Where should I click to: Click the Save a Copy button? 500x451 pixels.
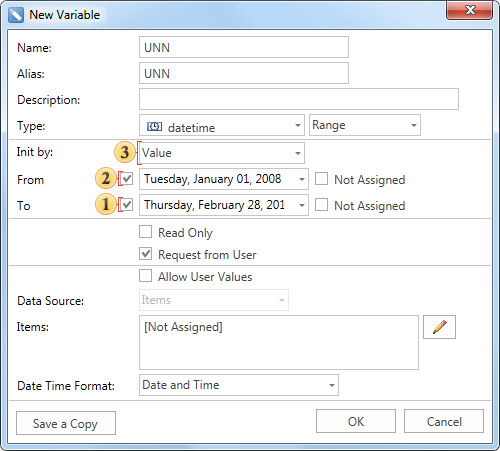tap(66, 423)
